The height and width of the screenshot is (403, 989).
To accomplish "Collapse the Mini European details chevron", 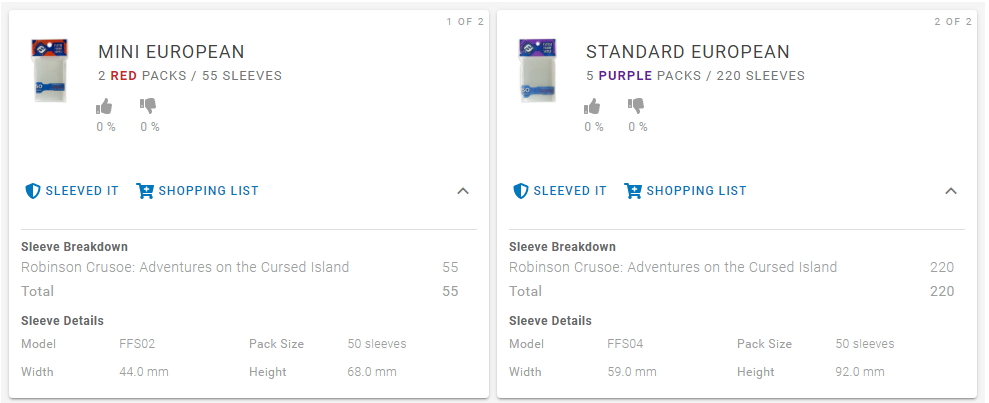I will pos(463,191).
